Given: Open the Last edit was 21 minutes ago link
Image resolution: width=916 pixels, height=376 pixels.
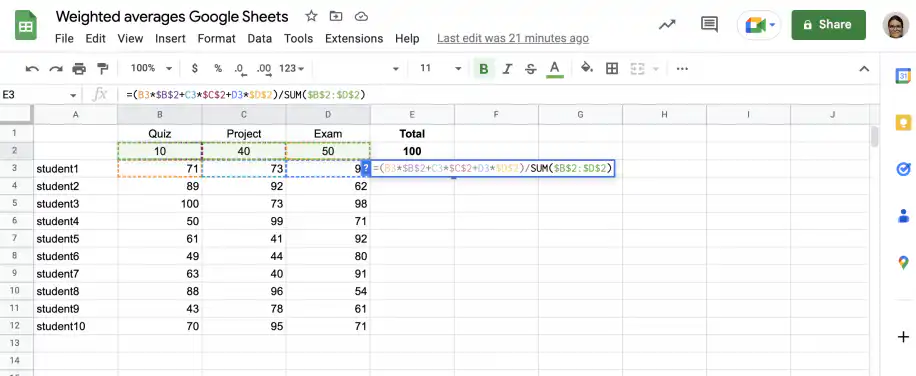Looking at the screenshot, I should pos(513,39).
